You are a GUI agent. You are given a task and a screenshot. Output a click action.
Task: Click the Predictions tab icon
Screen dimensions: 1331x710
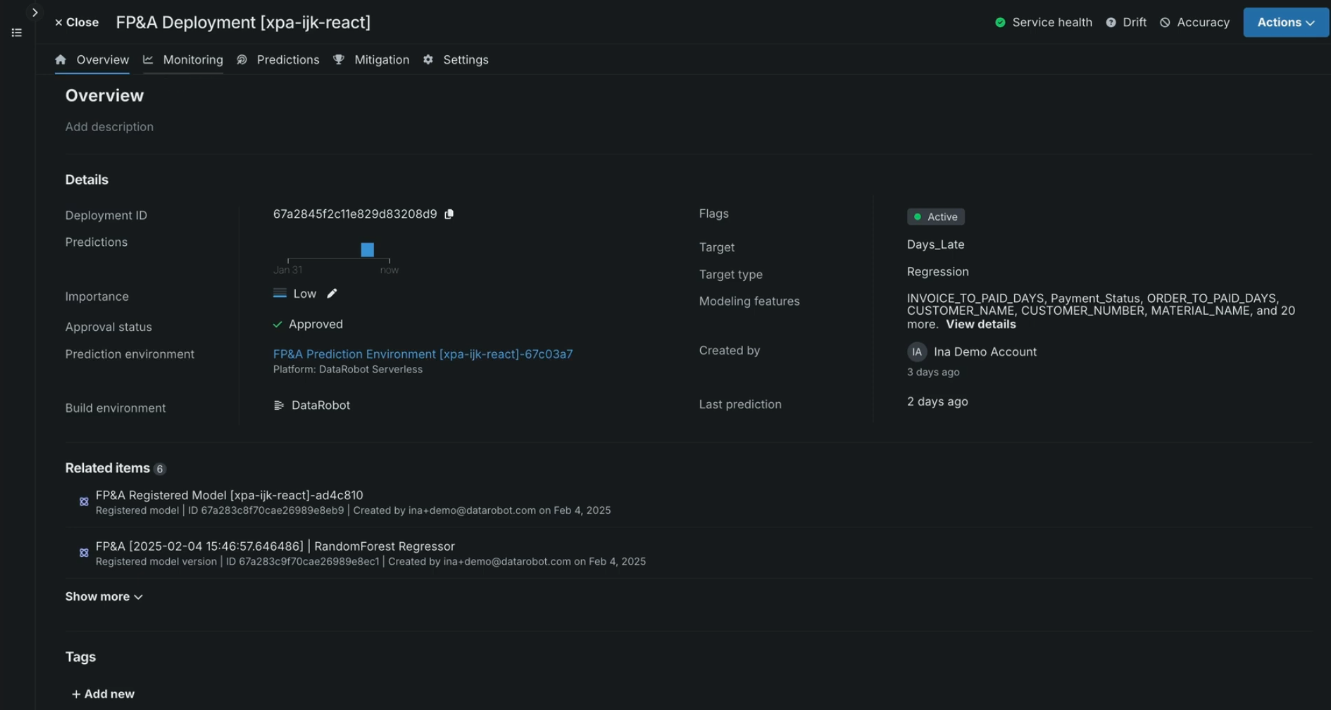(x=242, y=60)
